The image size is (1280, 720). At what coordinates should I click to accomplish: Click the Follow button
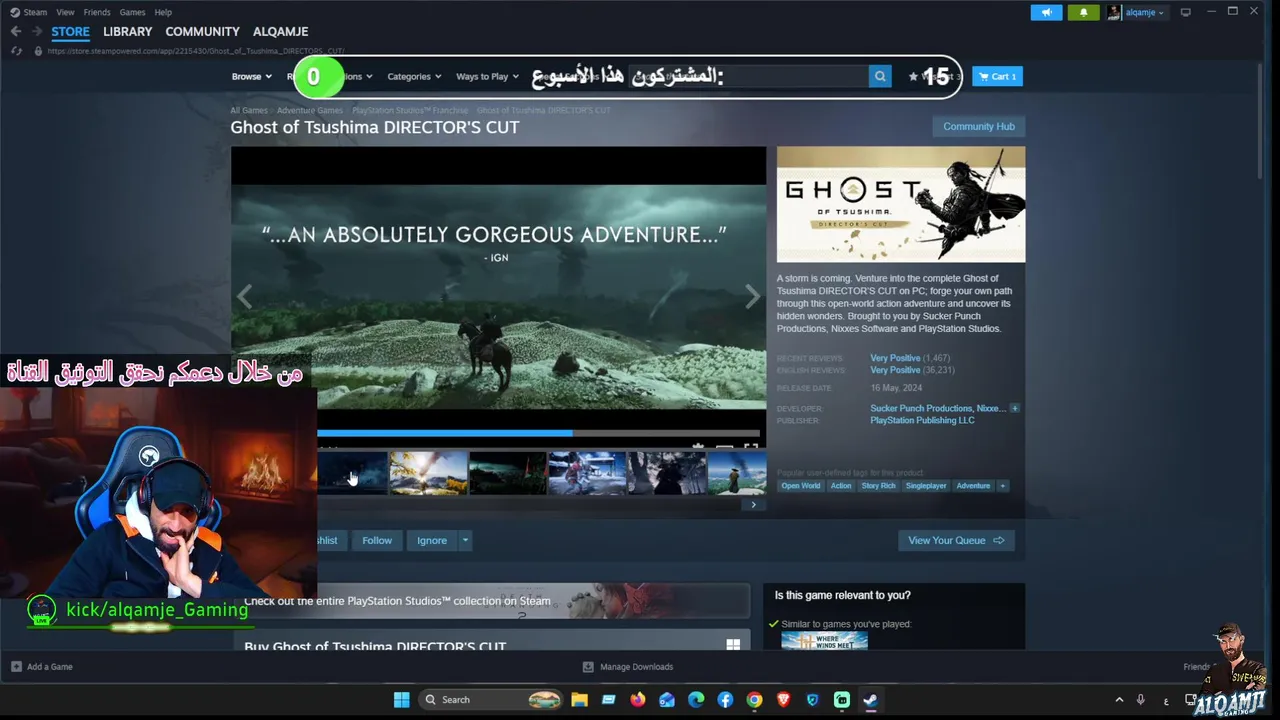pos(377,540)
